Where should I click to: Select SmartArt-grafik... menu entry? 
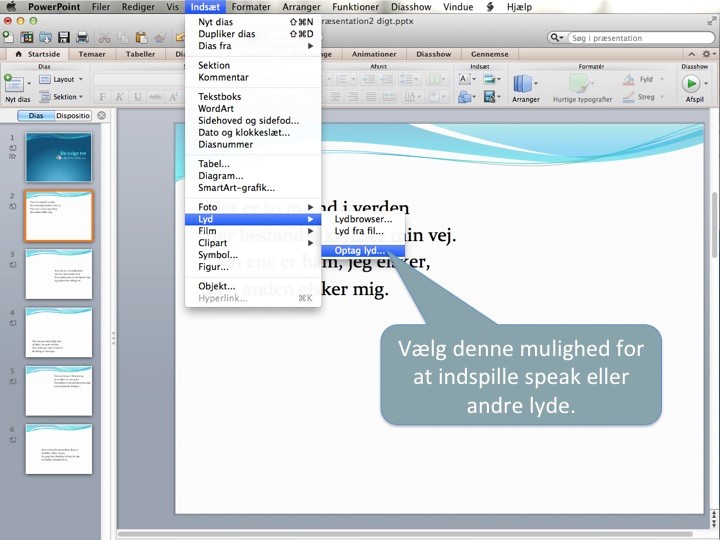pos(253,188)
